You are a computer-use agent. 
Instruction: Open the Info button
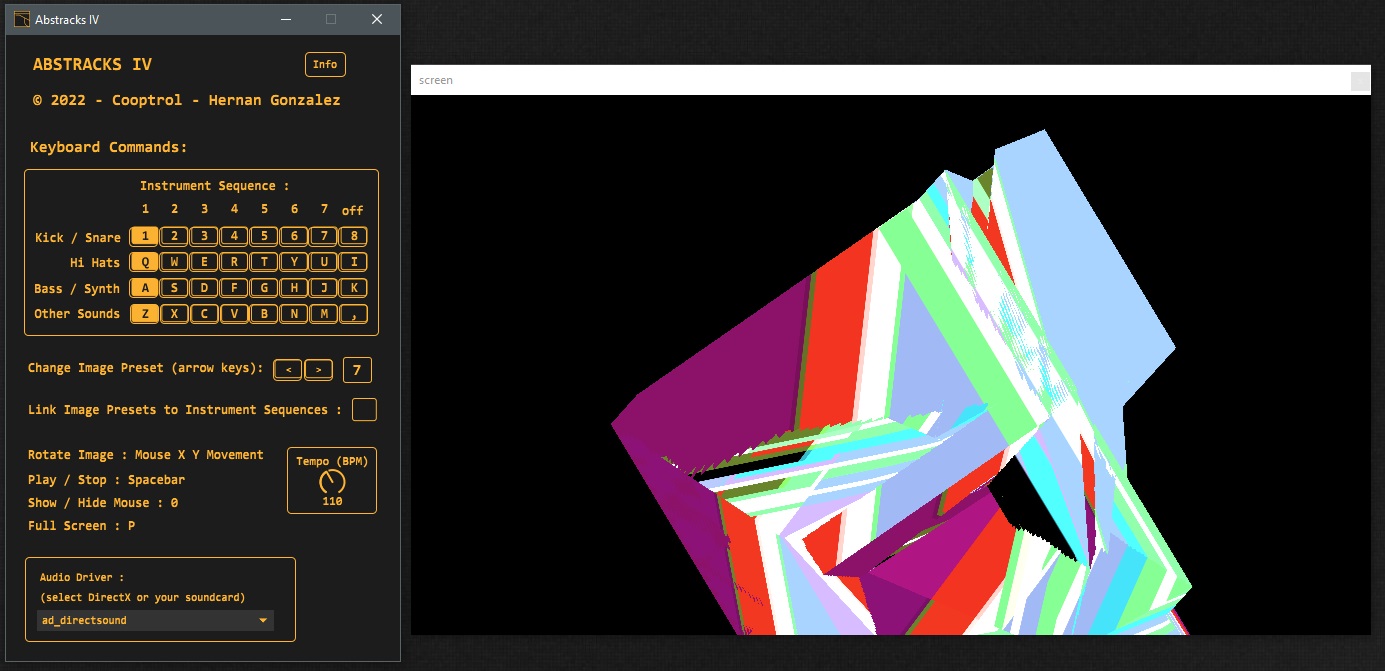325,64
